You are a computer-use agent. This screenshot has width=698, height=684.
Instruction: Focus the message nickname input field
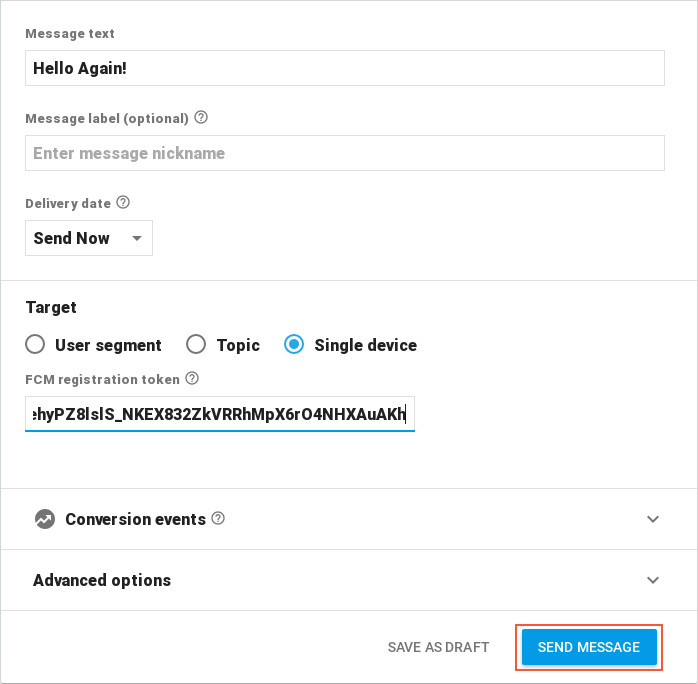344,153
